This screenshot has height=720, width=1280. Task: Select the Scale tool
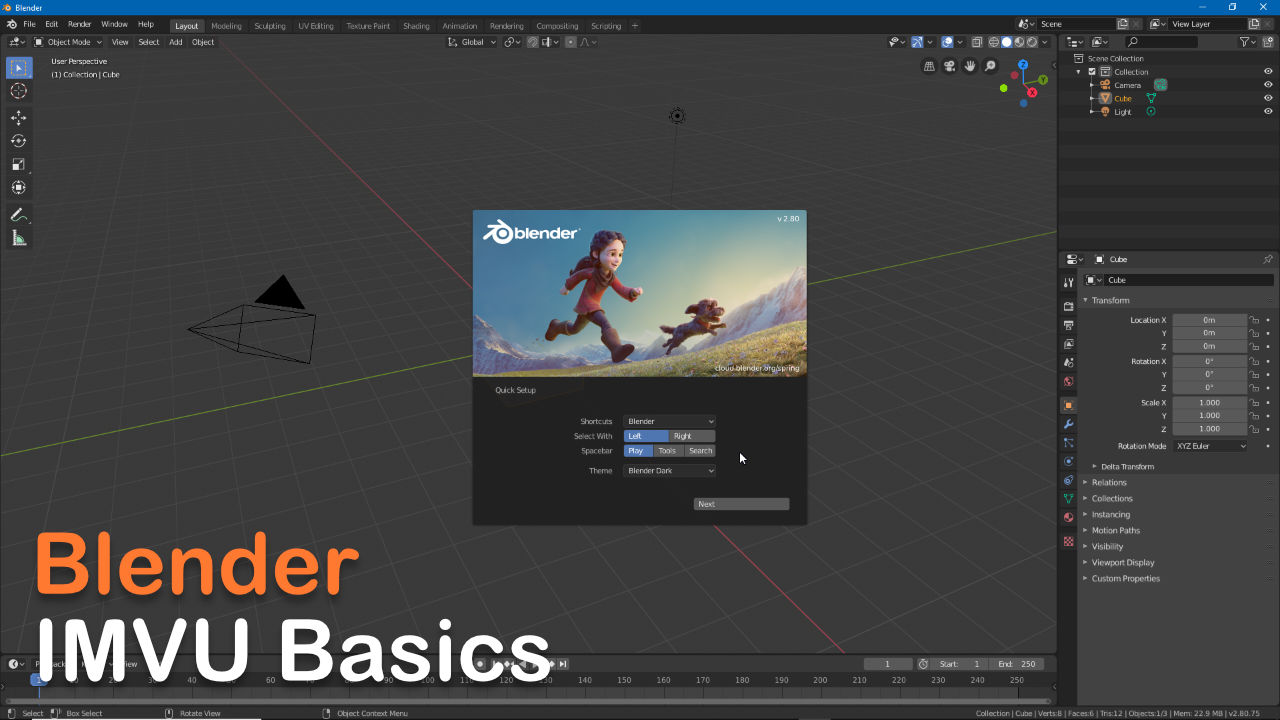pyautogui.click(x=19, y=164)
